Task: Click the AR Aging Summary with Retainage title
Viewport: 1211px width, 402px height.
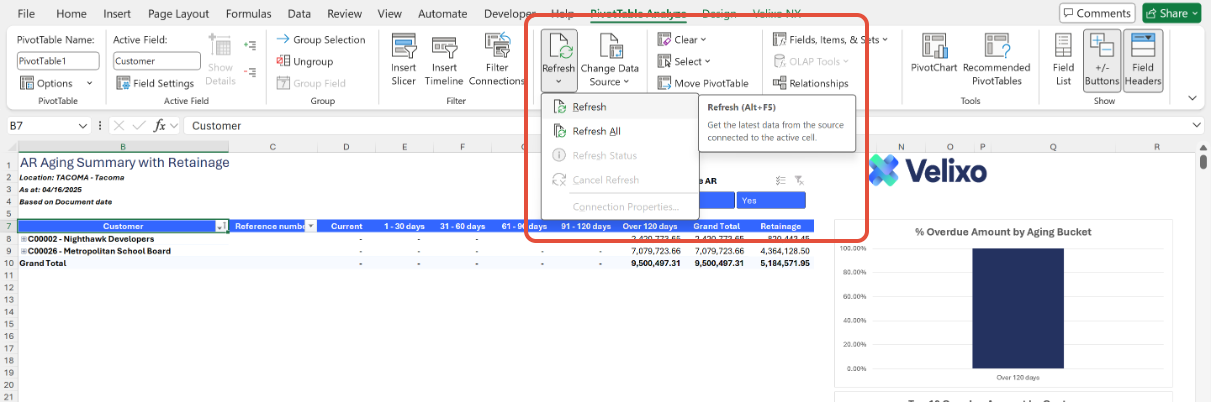Action: pos(124,162)
